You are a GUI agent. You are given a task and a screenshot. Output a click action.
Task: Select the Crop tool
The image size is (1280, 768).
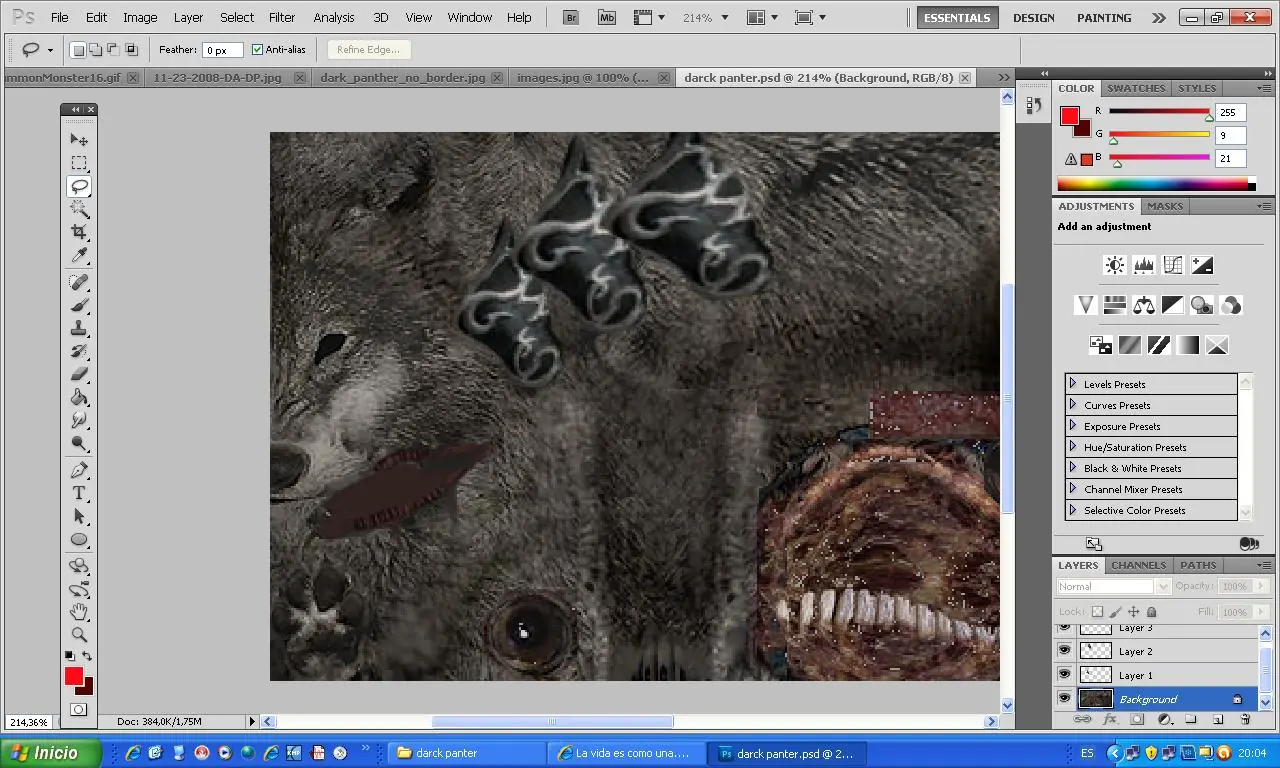pos(79,233)
